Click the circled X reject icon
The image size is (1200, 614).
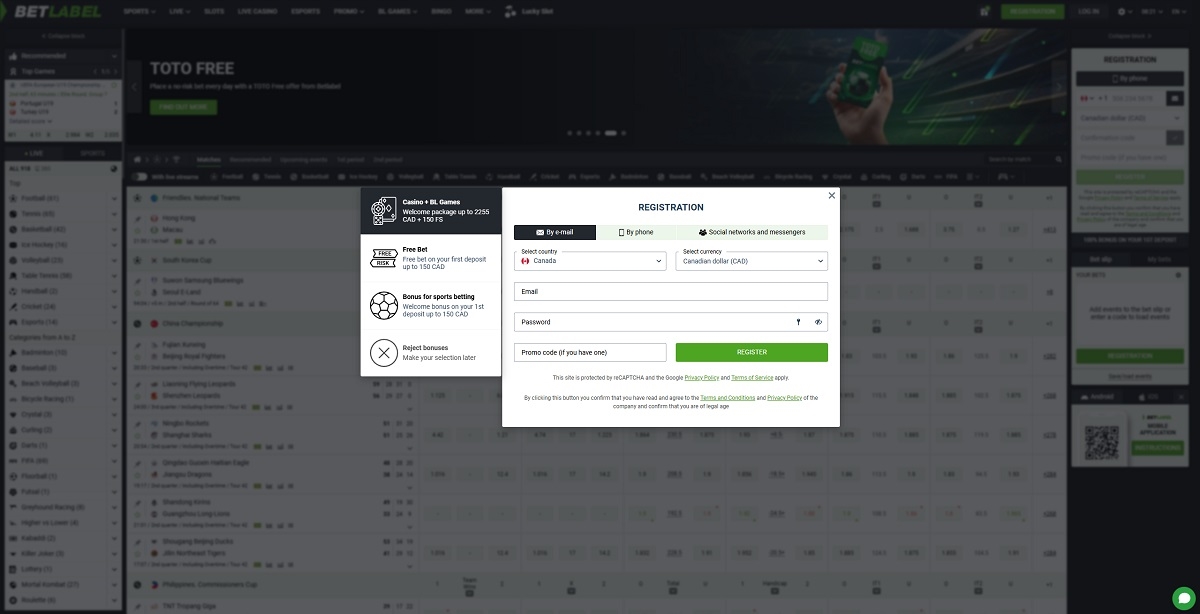[383, 352]
